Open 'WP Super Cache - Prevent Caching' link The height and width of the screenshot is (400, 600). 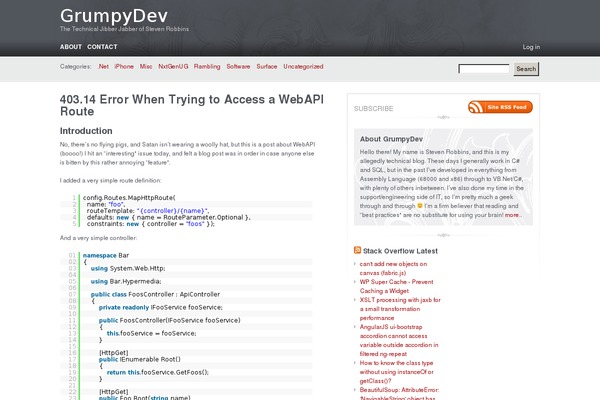coord(396,286)
